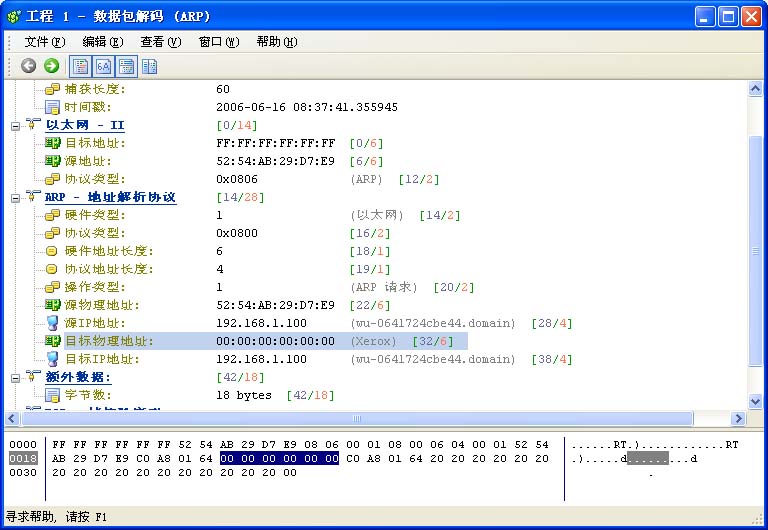Click the green forward arrow toolbar icon
The width and height of the screenshot is (768, 530).
click(x=51, y=66)
